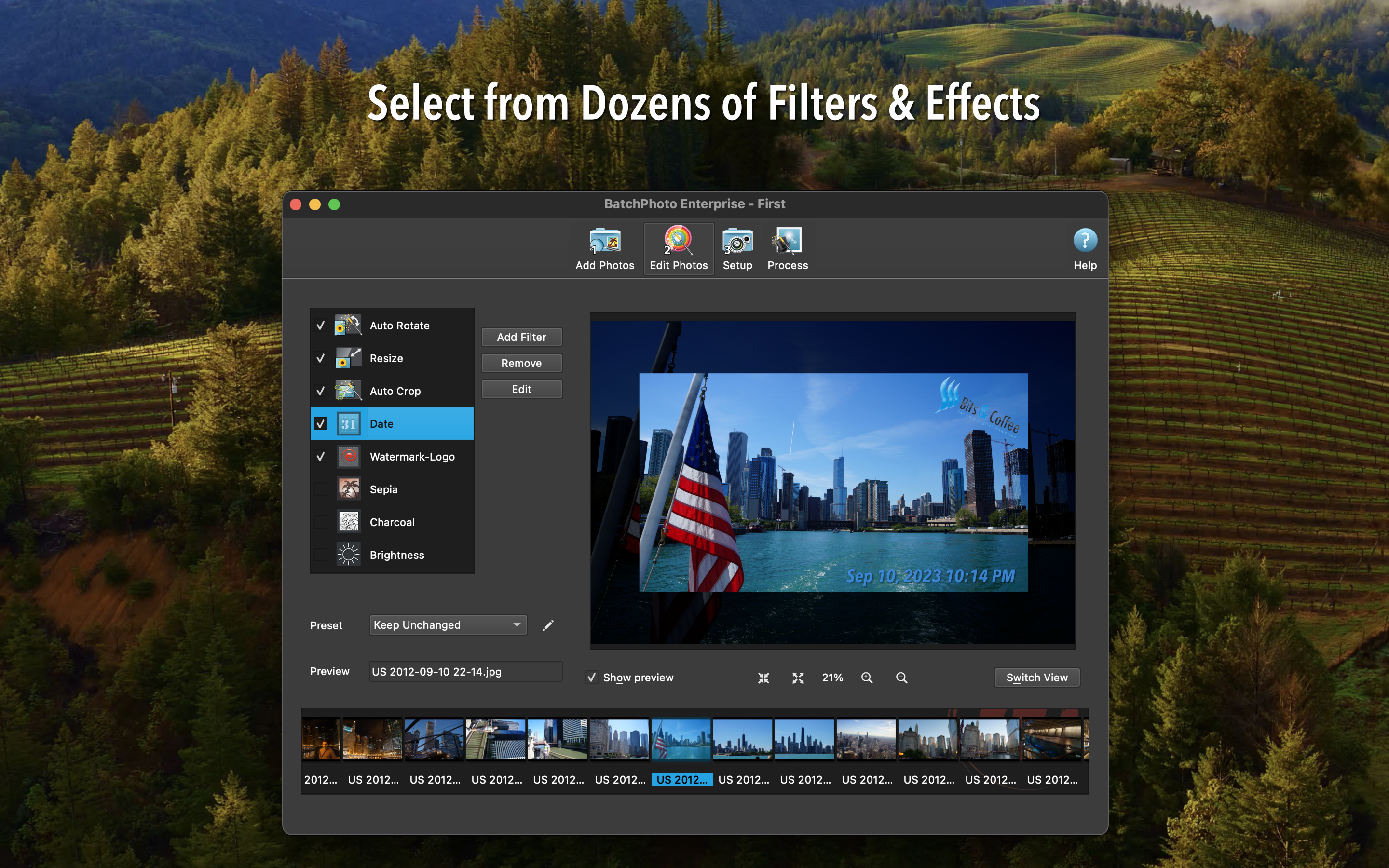Viewport: 1389px width, 868px height.
Task: Click the Switch View button
Action: (x=1036, y=678)
